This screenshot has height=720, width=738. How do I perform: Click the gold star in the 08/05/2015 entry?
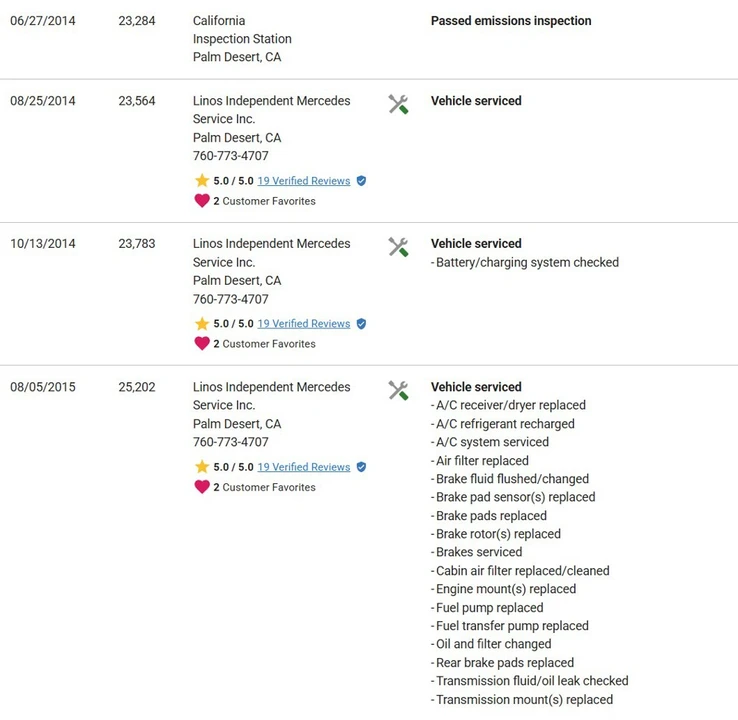coord(202,467)
